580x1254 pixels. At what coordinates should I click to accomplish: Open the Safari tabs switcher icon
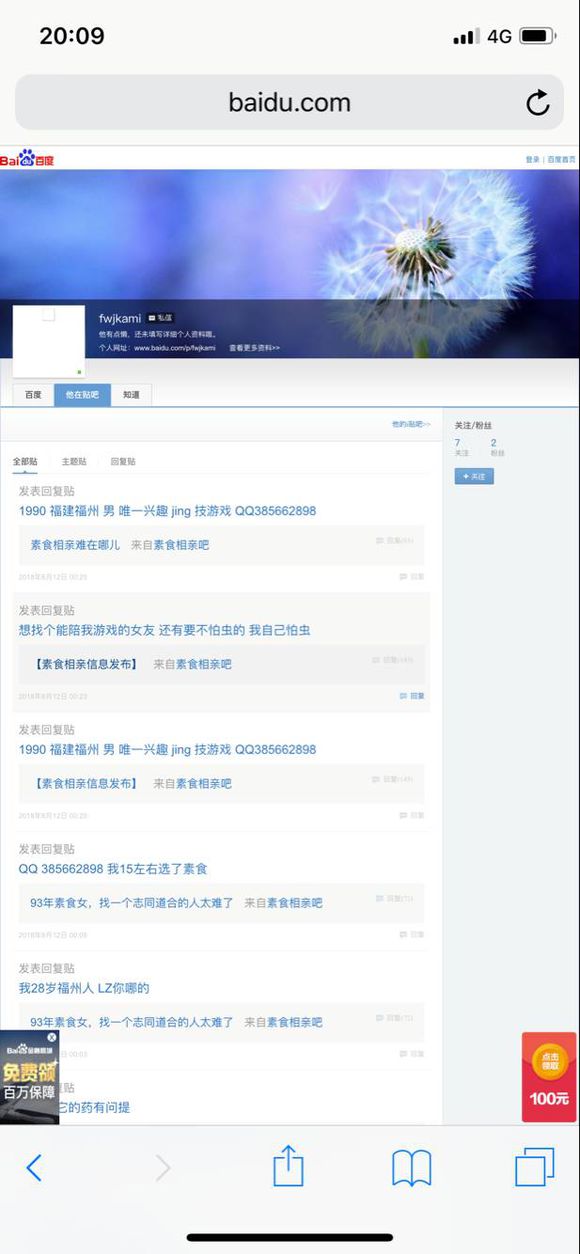click(534, 1167)
